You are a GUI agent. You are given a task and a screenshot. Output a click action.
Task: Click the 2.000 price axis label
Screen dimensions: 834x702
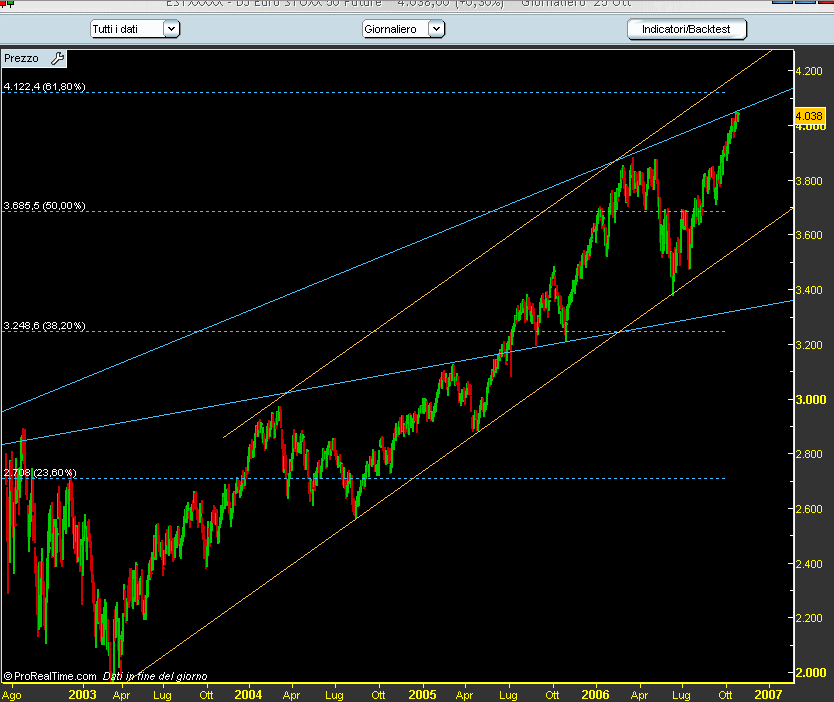click(811, 673)
